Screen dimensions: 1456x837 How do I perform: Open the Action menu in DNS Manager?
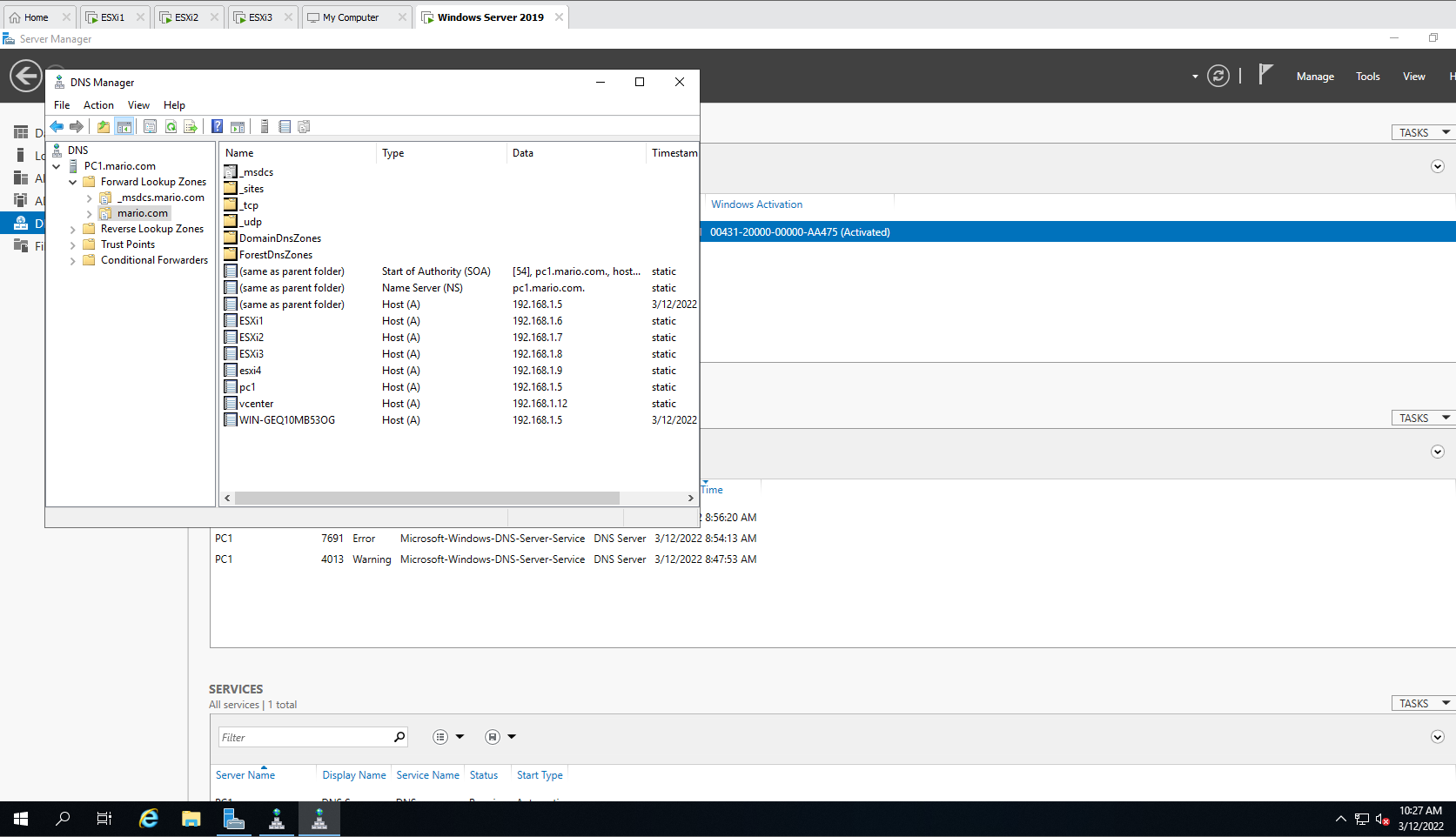(x=98, y=105)
